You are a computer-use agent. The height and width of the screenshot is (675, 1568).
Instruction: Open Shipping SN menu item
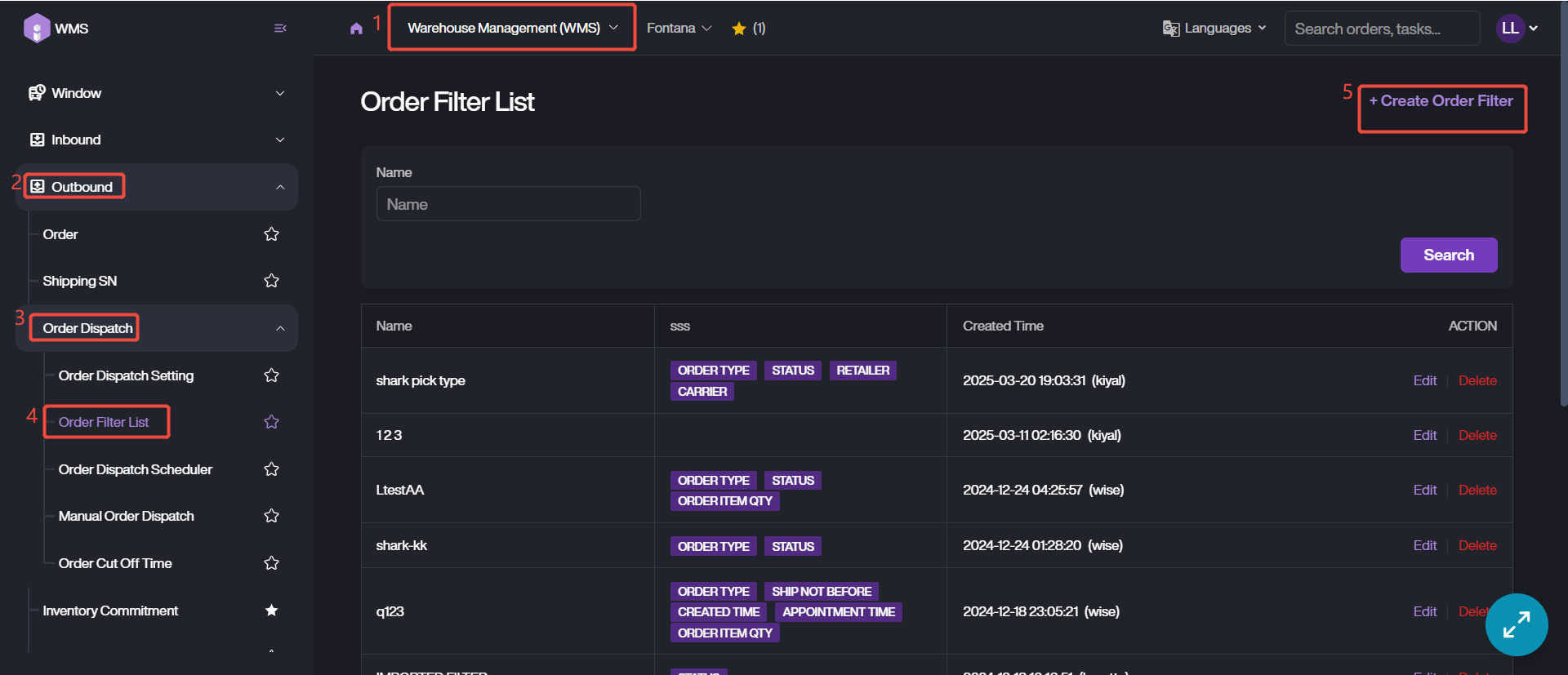[x=80, y=281]
